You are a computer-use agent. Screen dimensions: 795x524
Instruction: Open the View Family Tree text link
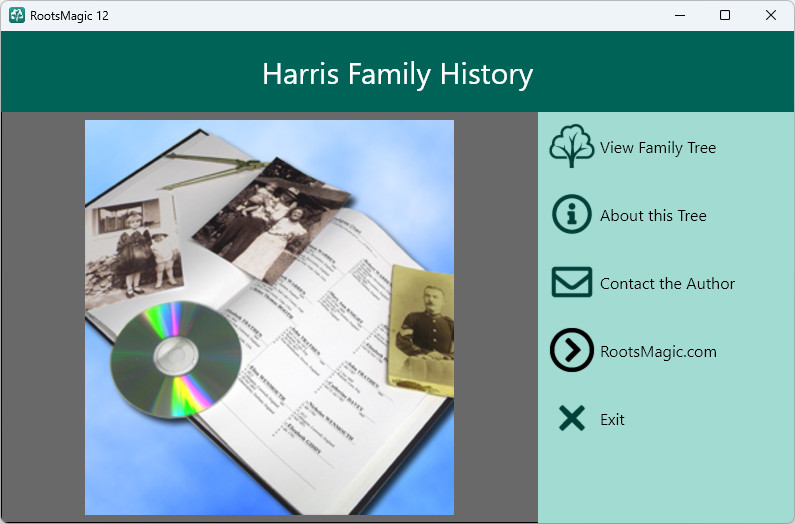658,148
